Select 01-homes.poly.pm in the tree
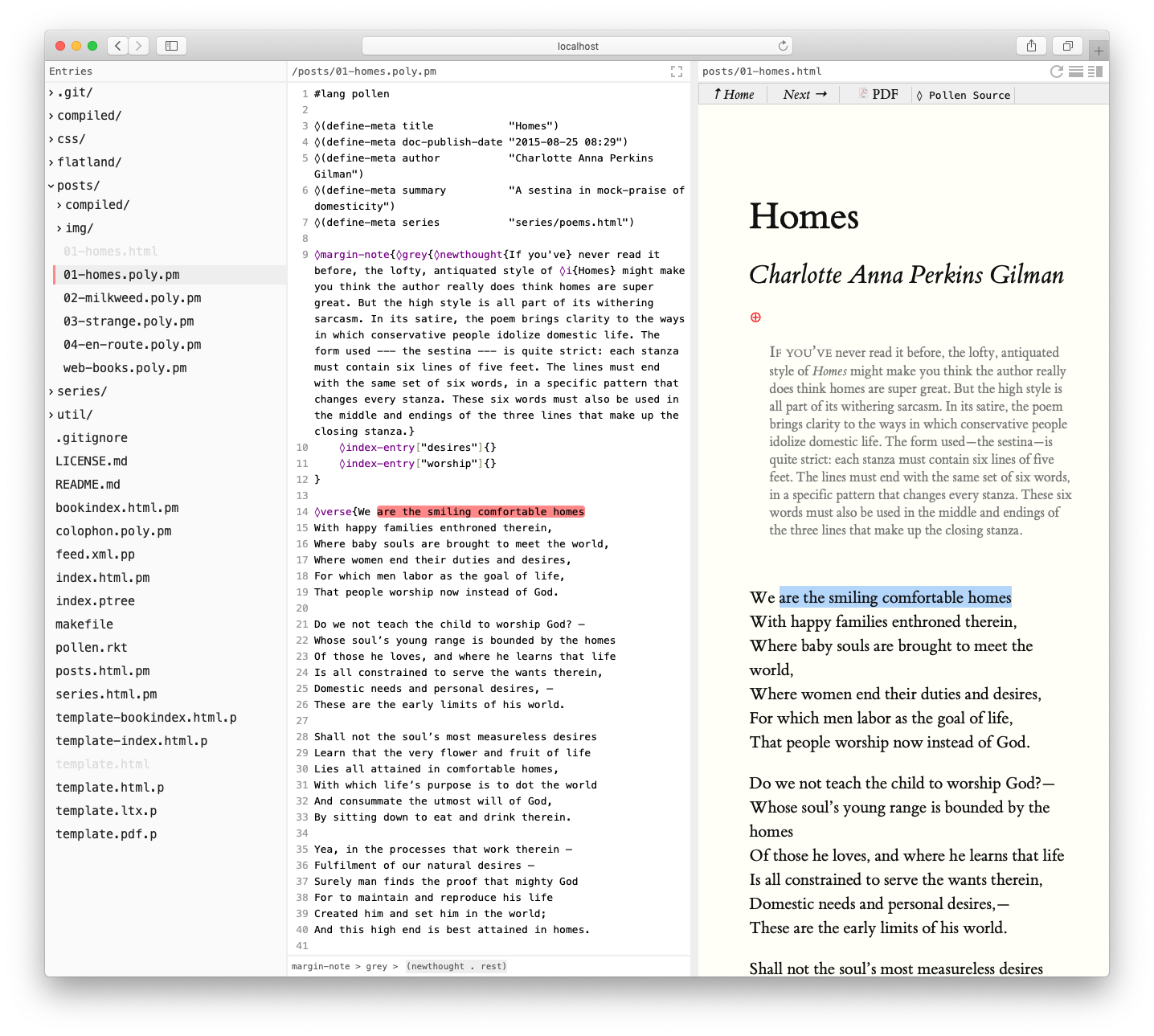 [121, 275]
